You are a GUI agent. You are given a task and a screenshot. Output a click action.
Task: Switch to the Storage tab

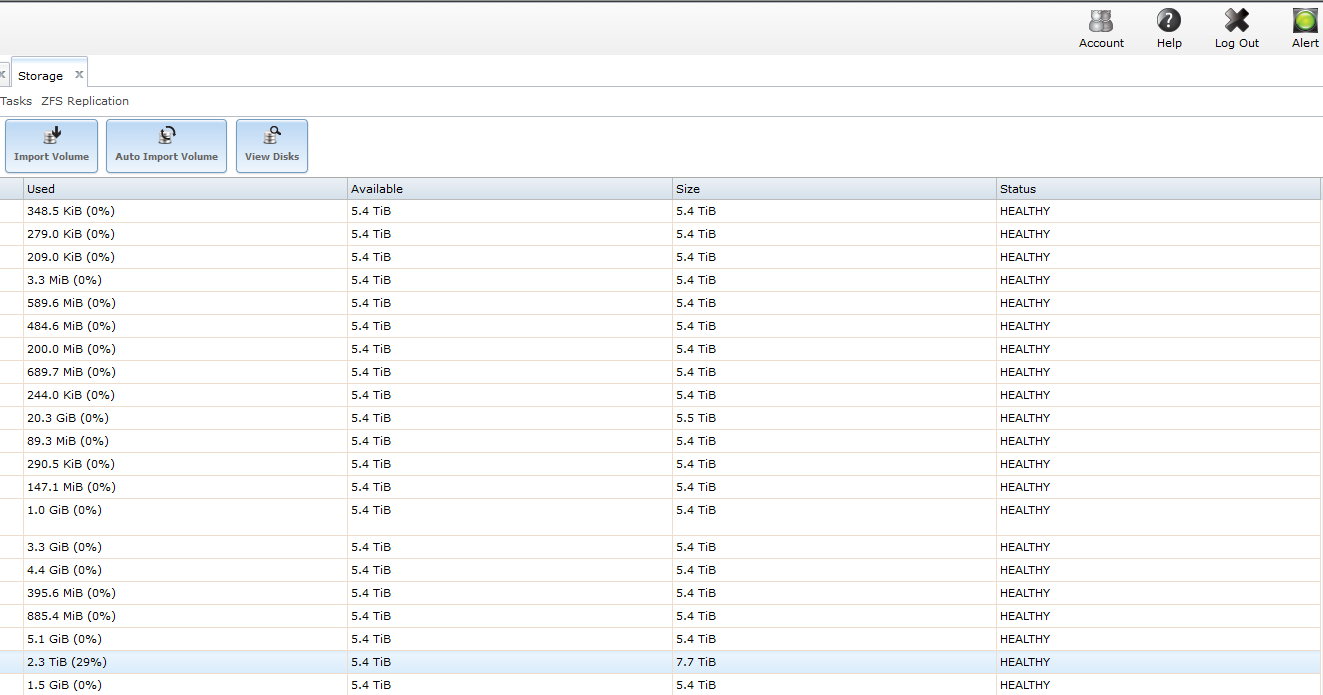click(40, 76)
